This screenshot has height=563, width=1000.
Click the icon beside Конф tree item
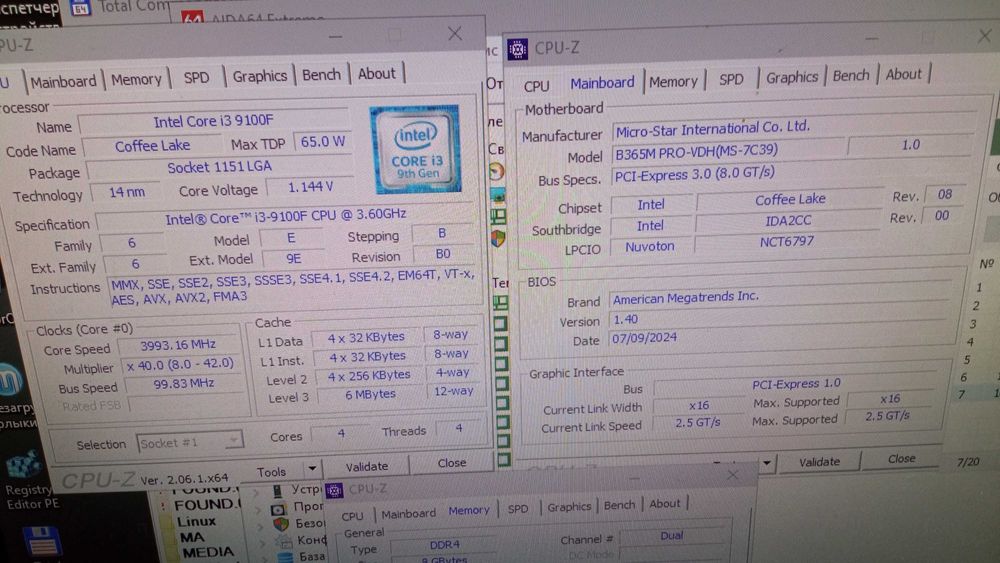coord(283,541)
